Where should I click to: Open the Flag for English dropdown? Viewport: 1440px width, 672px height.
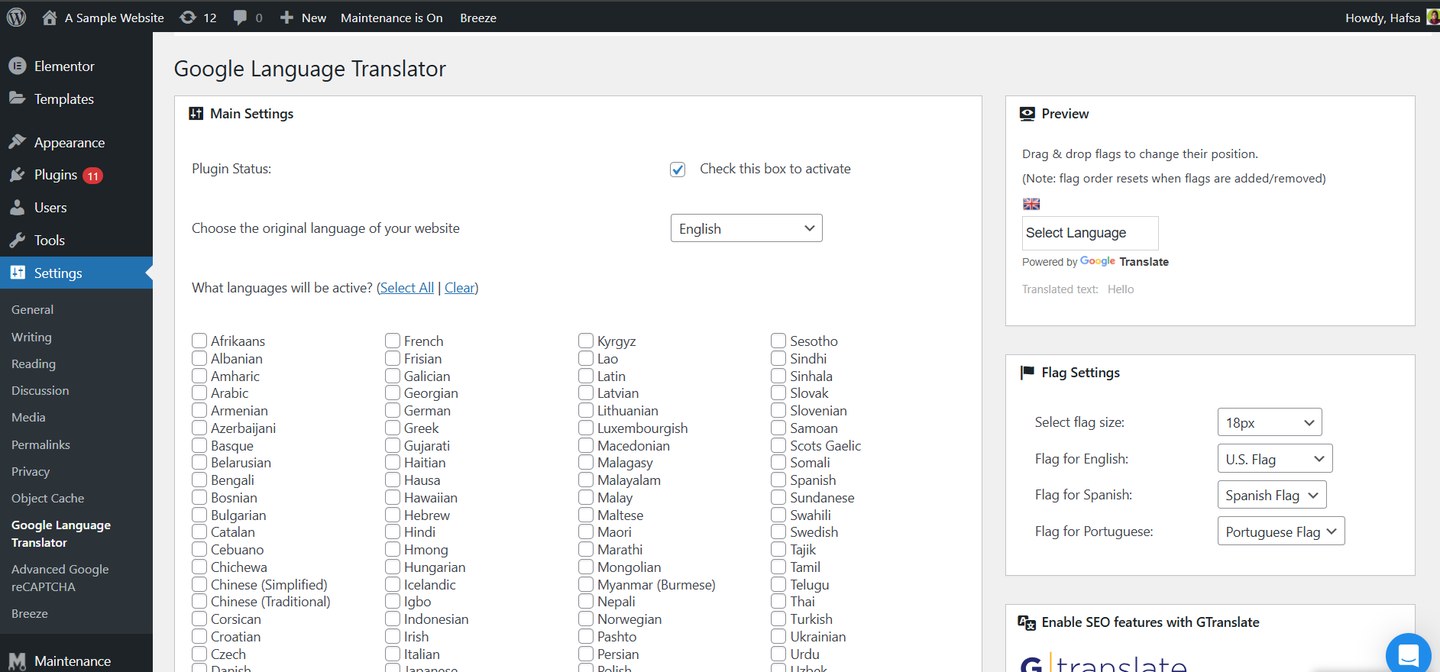[1274, 459]
